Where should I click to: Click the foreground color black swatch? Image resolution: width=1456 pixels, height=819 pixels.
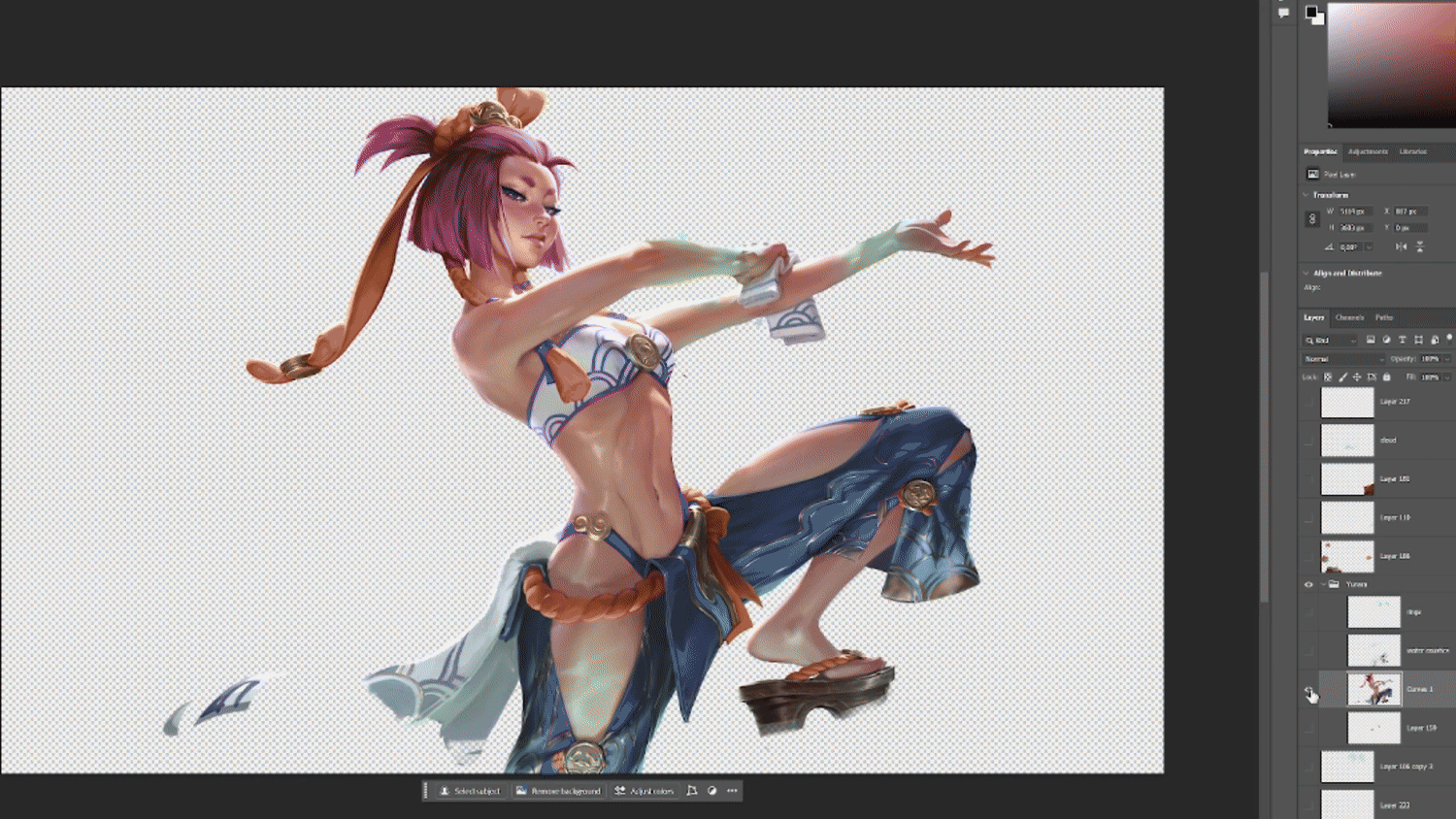tap(1311, 13)
